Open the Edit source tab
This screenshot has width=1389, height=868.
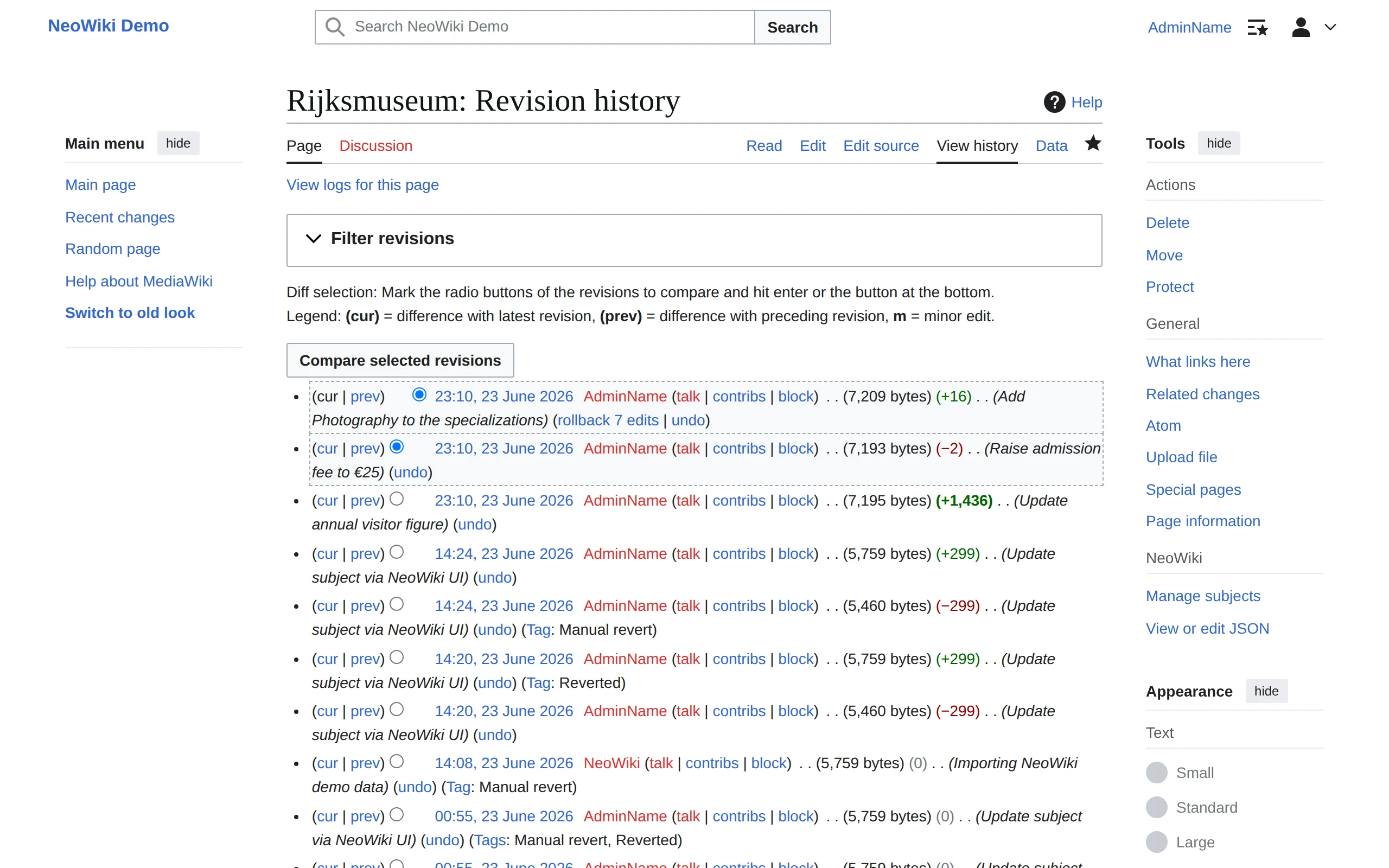[x=881, y=146]
